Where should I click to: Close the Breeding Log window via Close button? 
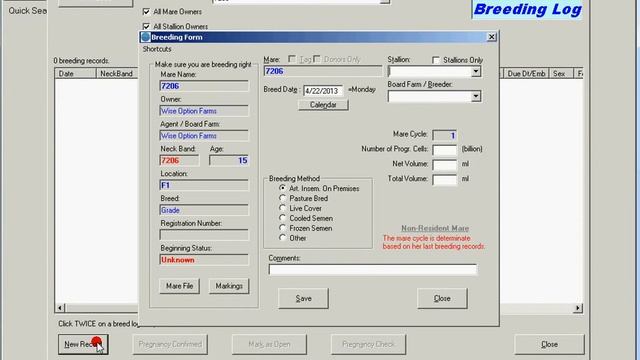[549, 344]
